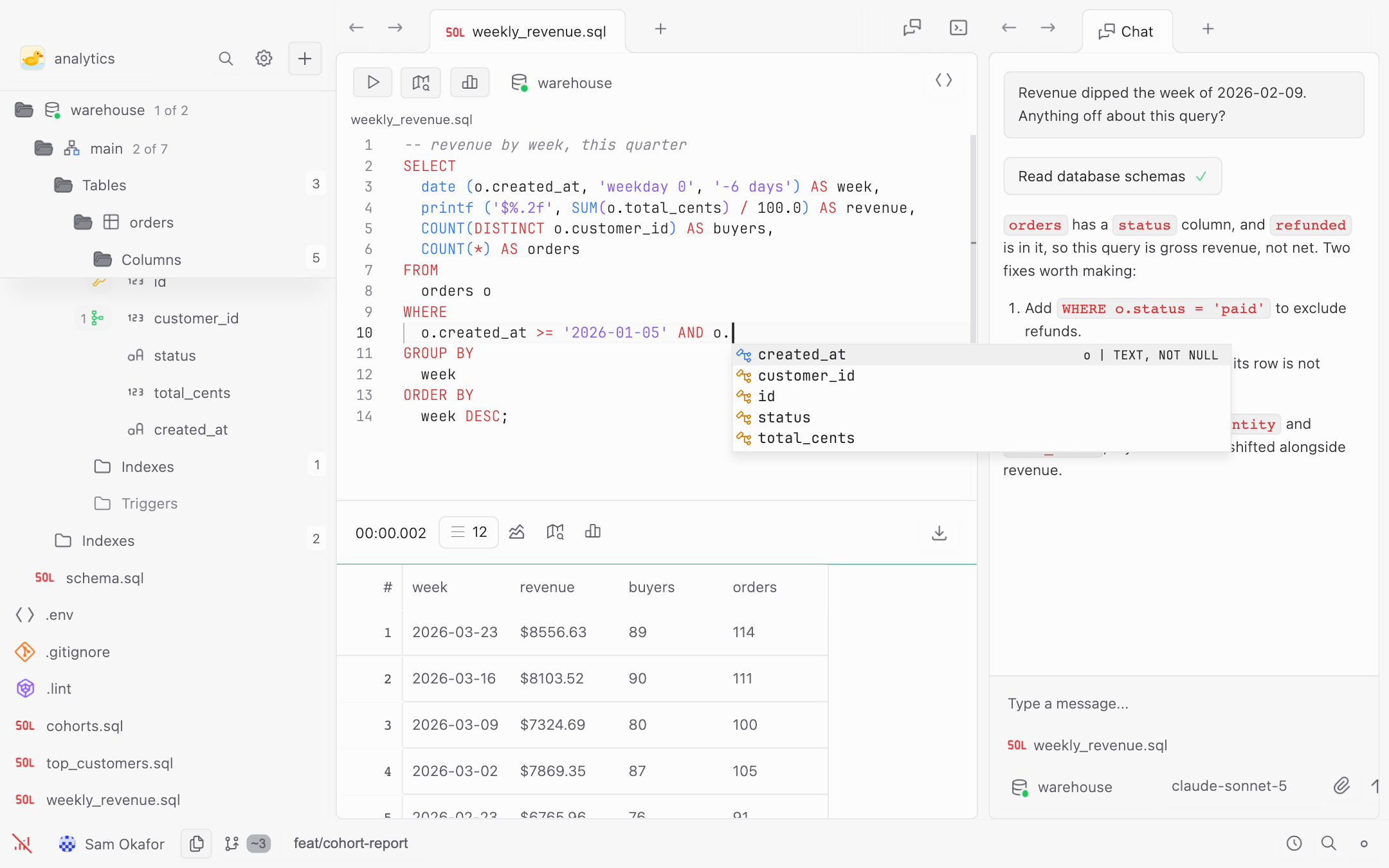Collapse the orders table node
The height and width of the screenshot is (868, 1389).
(x=83, y=222)
